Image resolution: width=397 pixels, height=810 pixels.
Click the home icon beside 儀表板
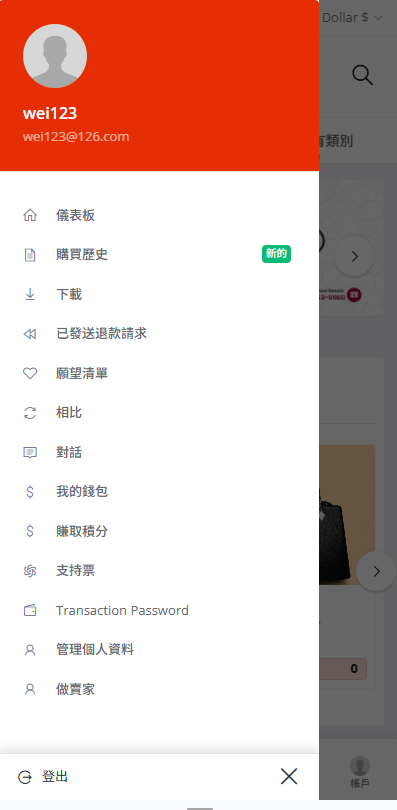[30, 215]
